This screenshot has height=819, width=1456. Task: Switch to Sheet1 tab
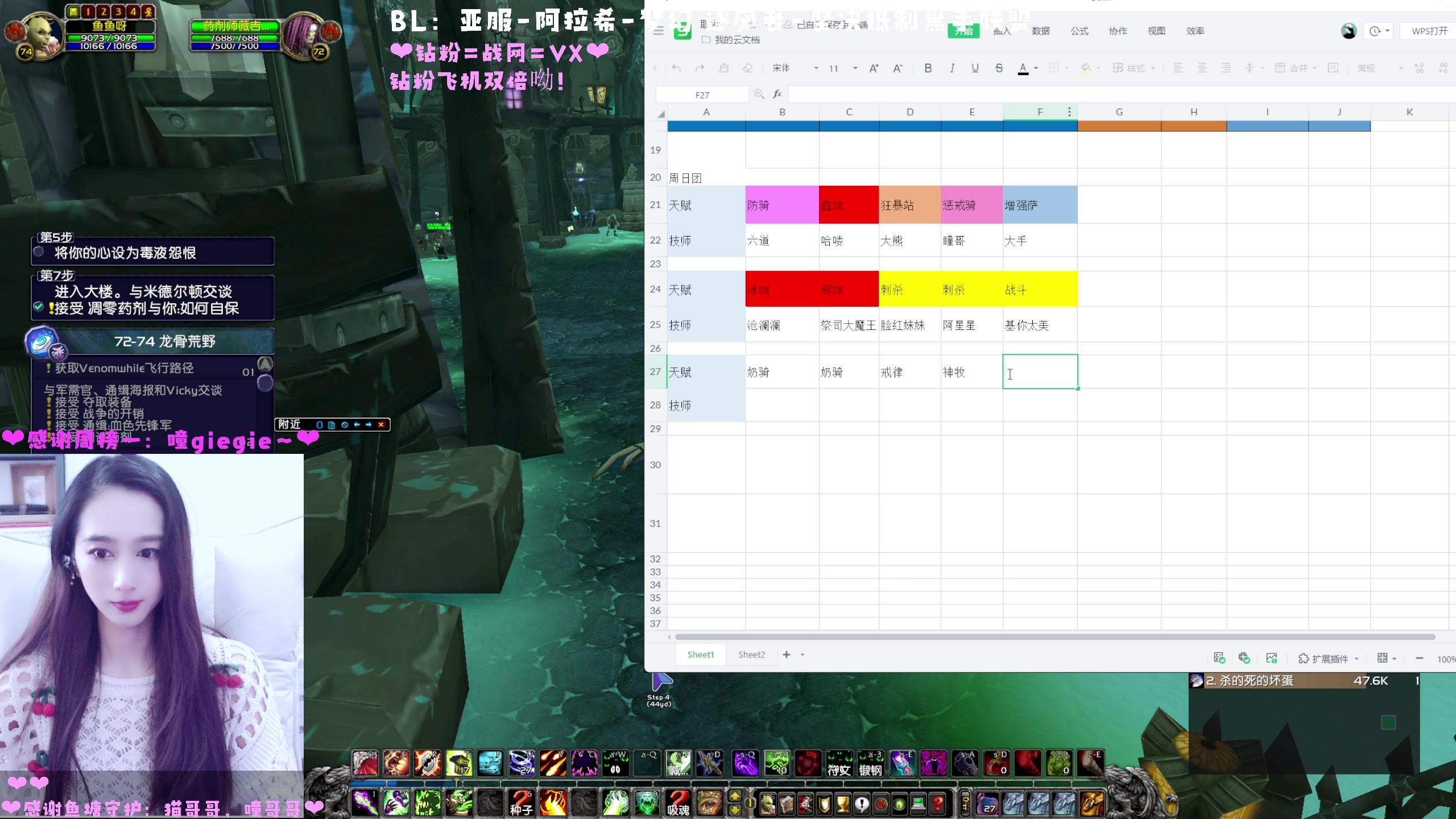(x=701, y=655)
